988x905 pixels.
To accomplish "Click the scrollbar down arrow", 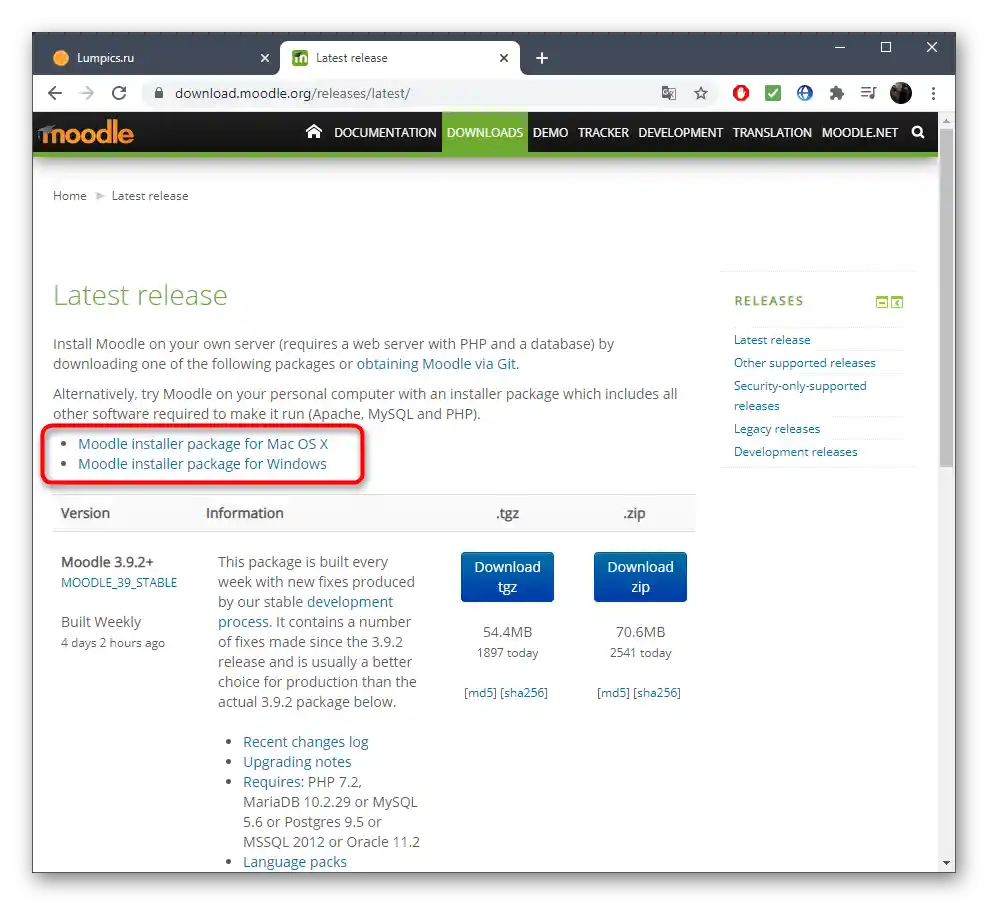I will (946, 863).
